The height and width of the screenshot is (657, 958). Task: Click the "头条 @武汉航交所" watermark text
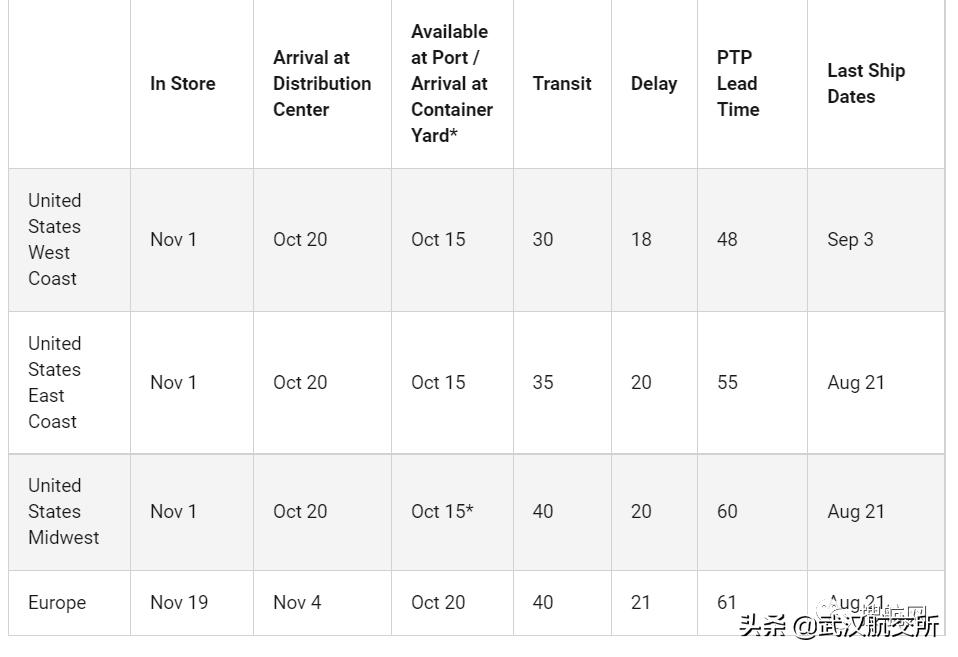[x=839, y=627]
